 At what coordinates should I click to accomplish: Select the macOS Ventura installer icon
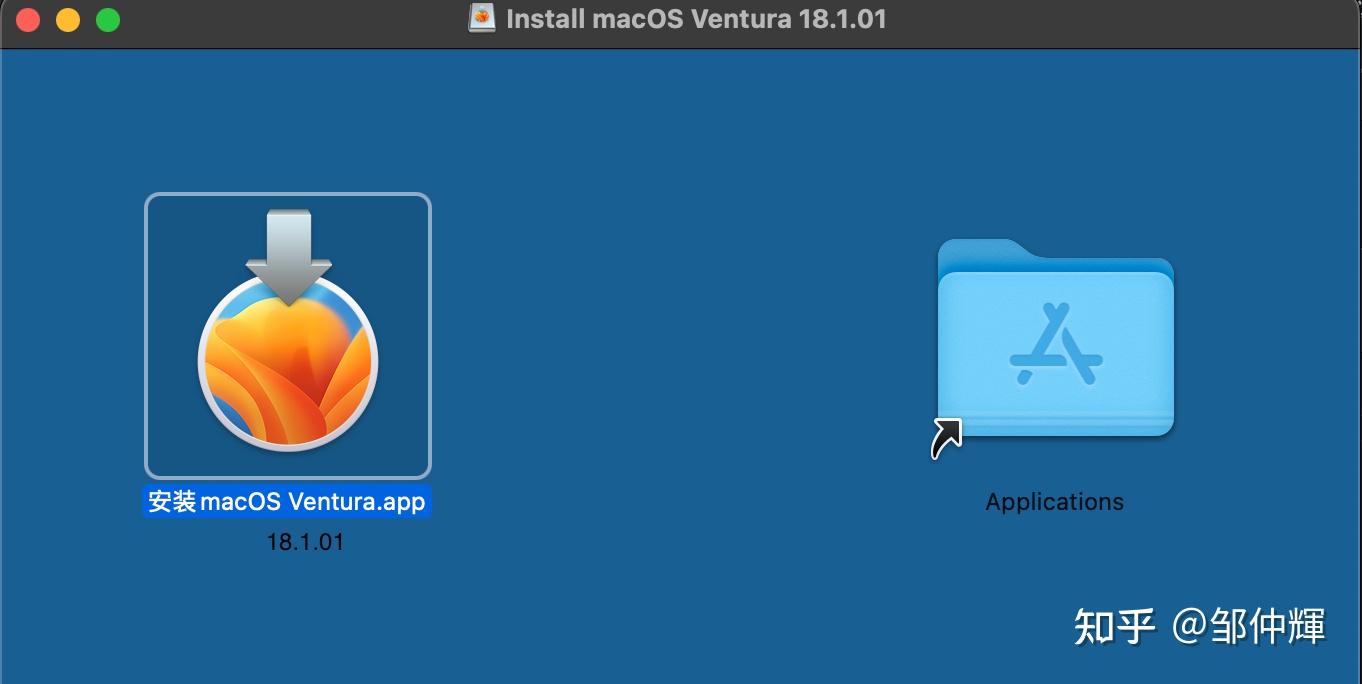tap(288, 335)
